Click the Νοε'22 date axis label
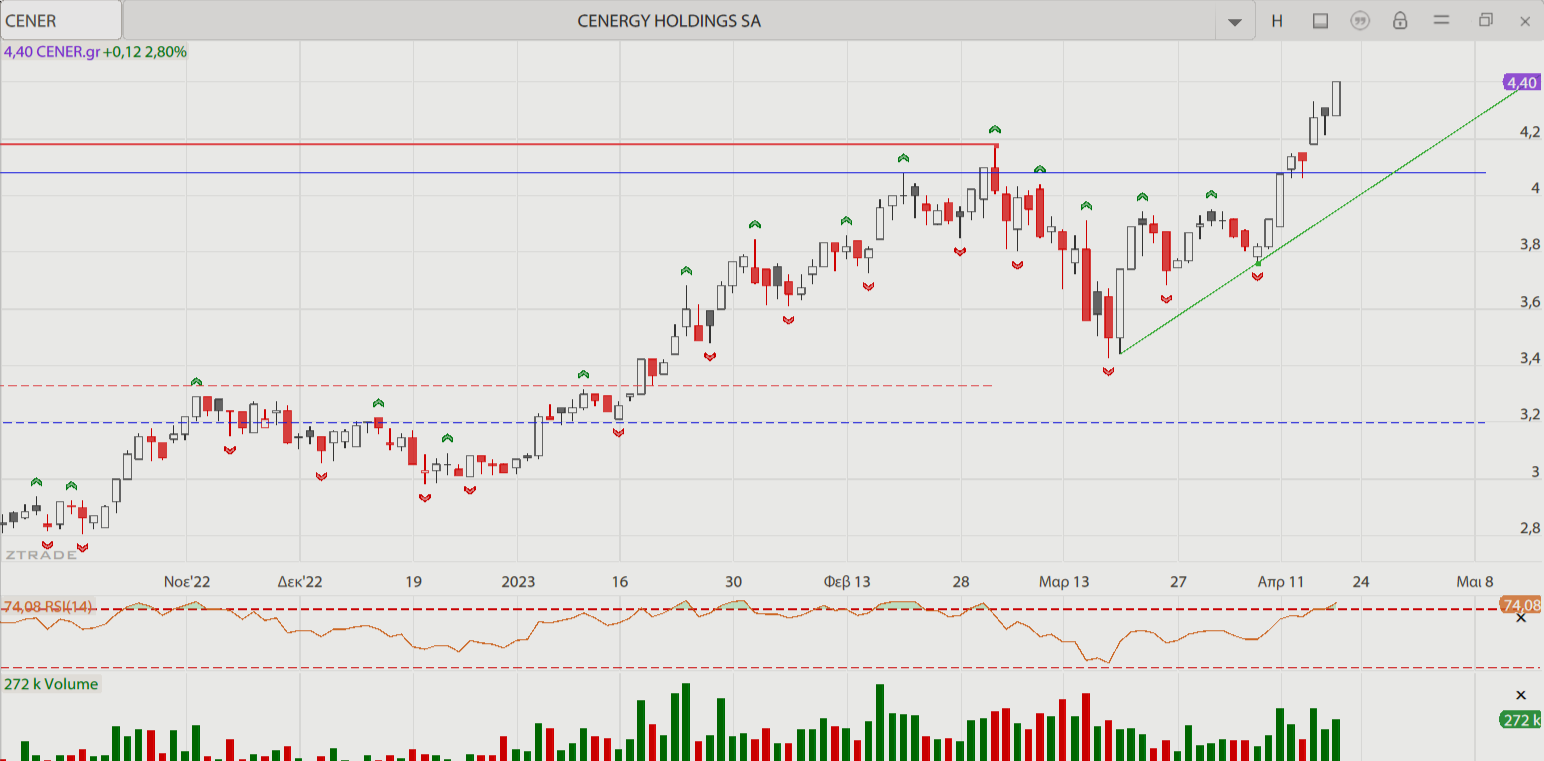 tap(187, 582)
